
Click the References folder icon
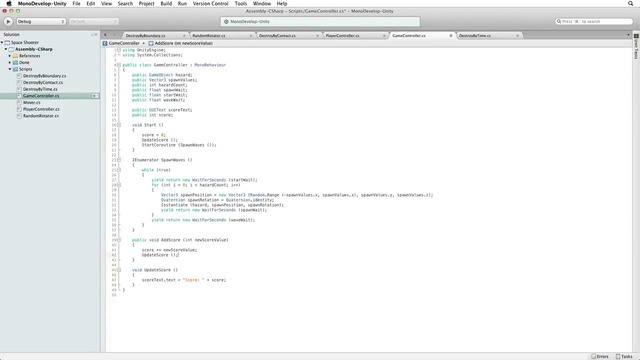coord(15,56)
